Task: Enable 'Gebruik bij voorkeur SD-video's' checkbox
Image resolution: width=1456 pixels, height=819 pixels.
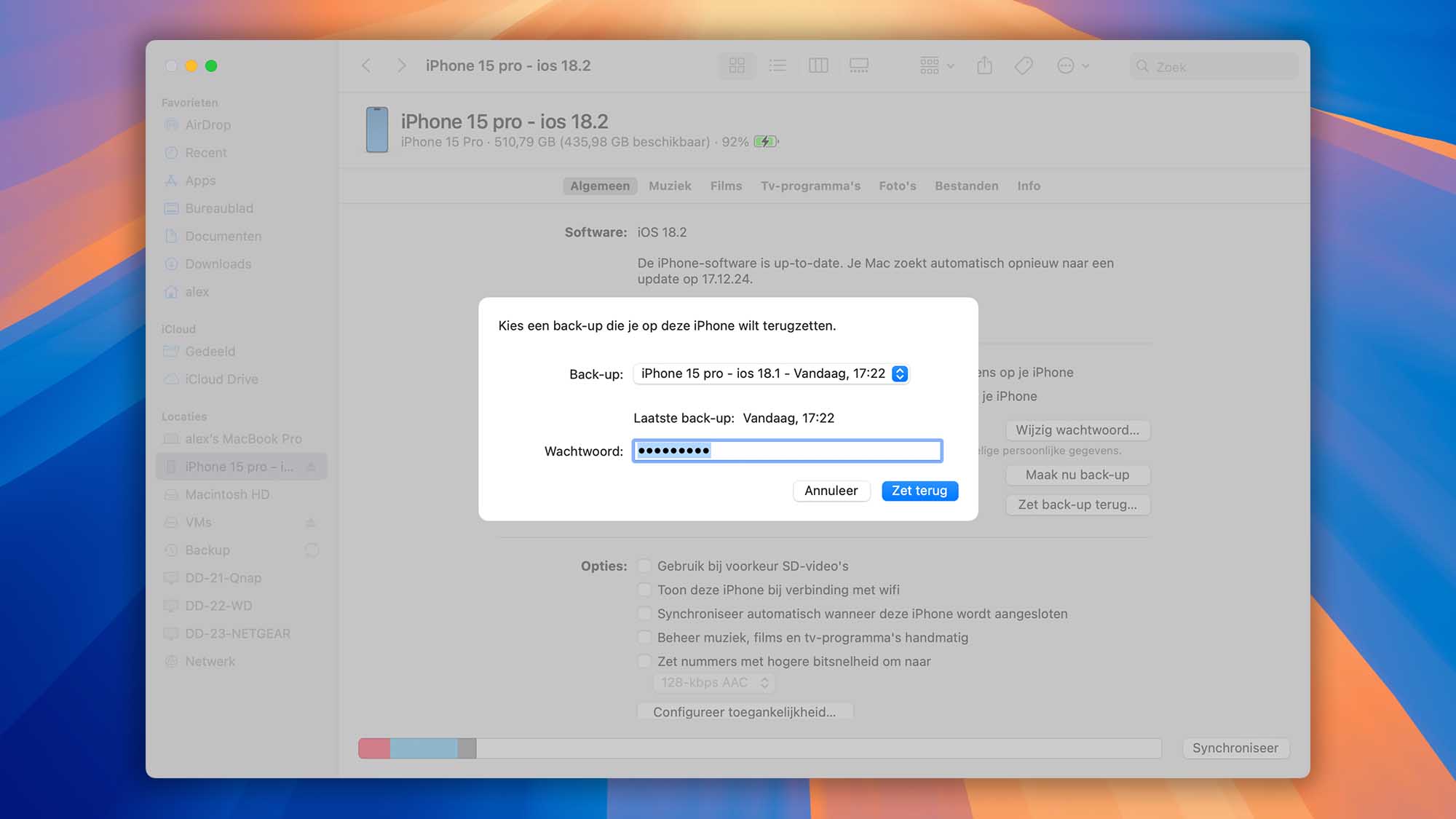Action: pos(643,566)
